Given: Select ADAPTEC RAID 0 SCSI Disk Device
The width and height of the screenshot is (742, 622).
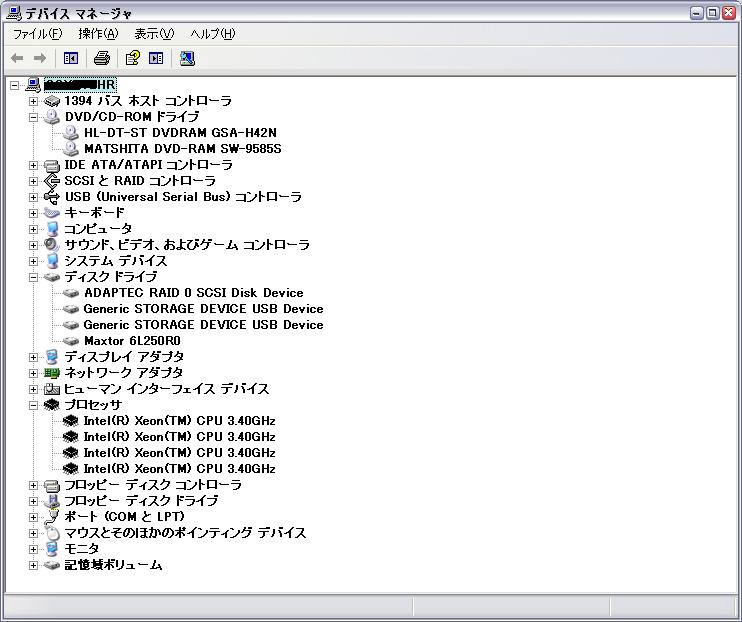Looking at the screenshot, I should coord(193,293).
